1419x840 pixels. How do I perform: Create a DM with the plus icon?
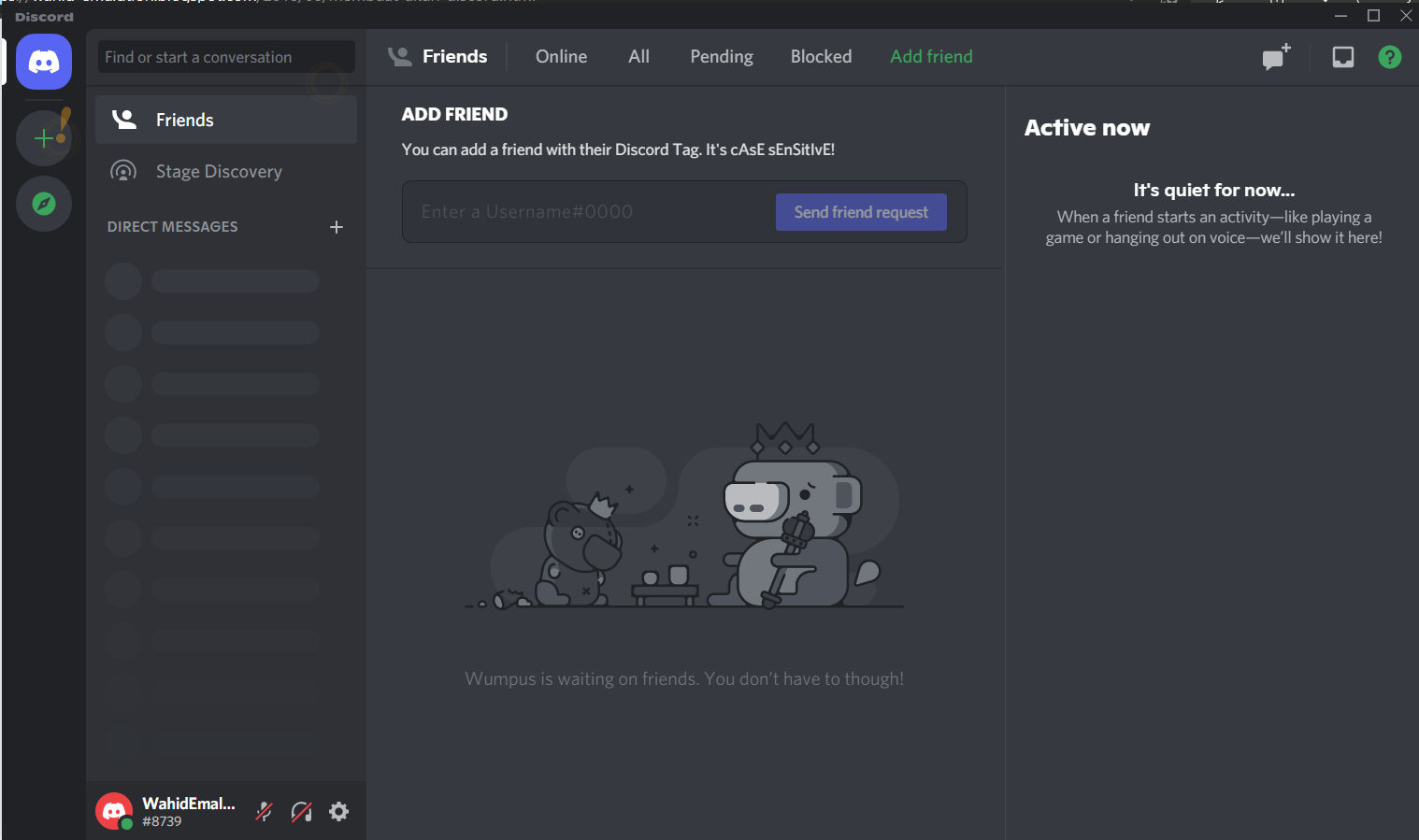337,227
